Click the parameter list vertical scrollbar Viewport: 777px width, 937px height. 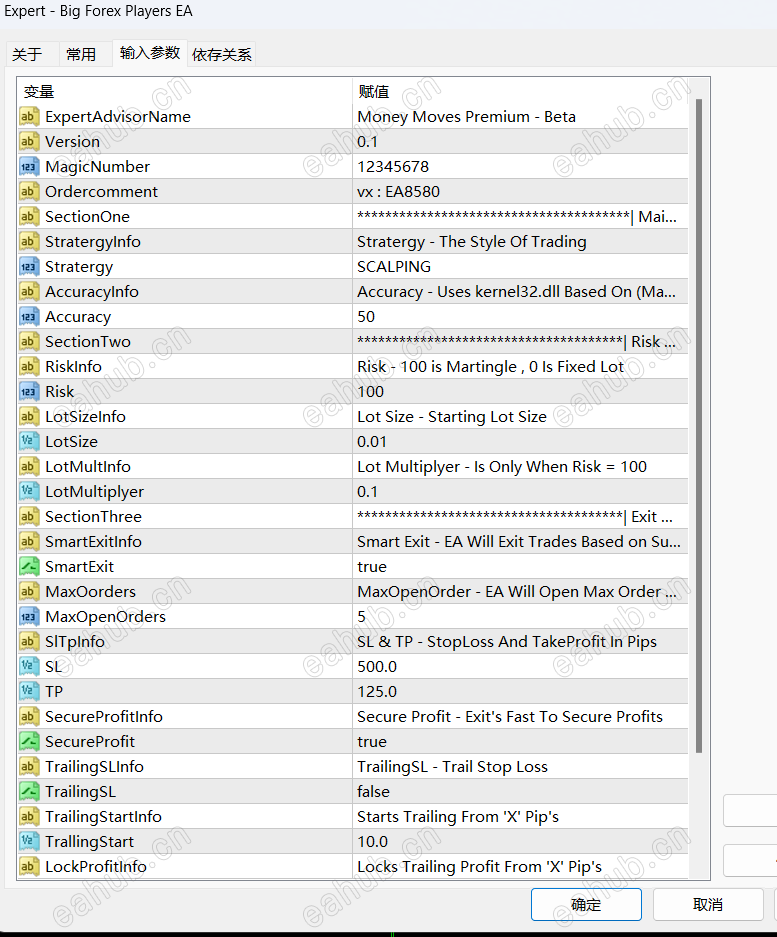click(699, 425)
